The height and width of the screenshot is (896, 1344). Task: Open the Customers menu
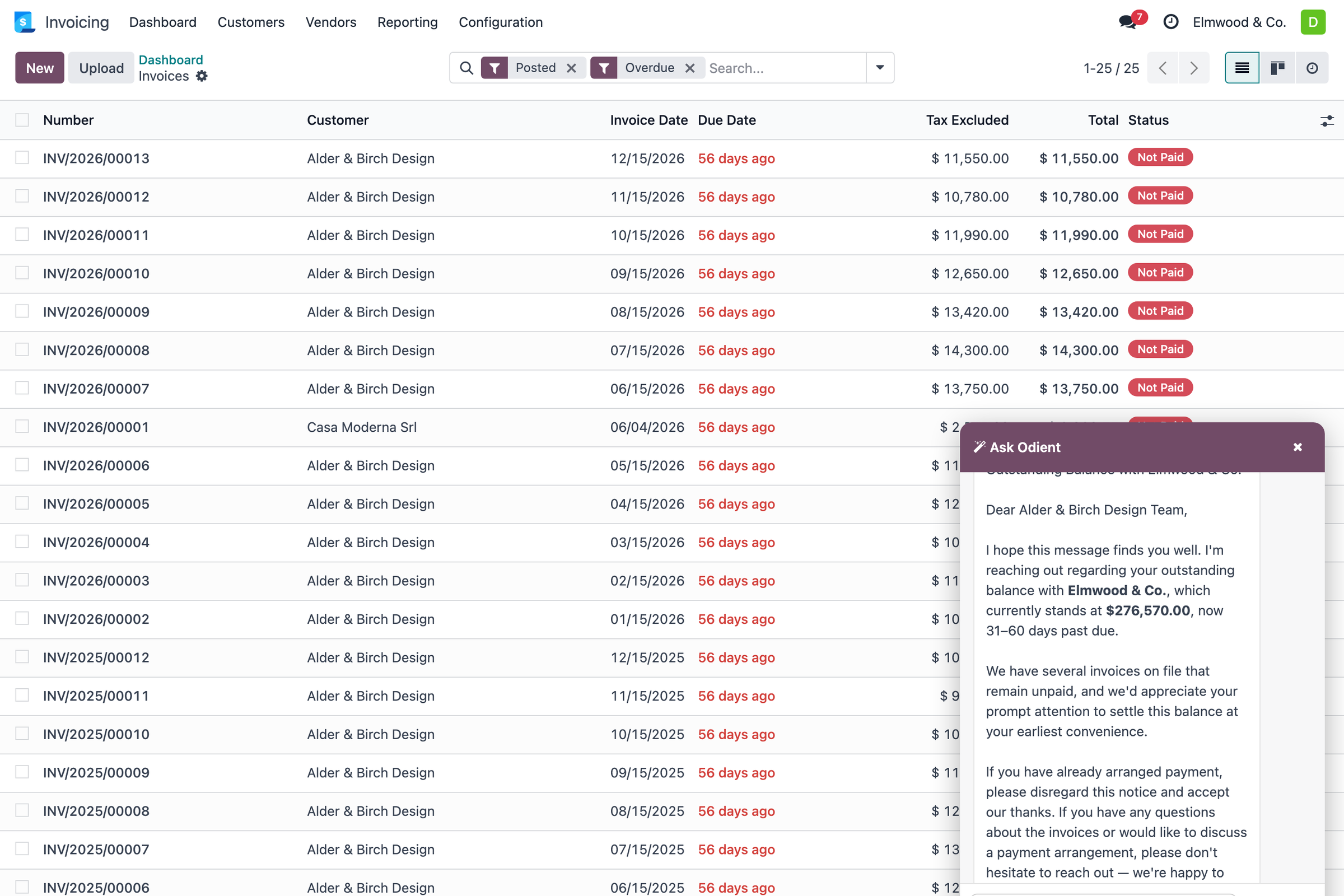[251, 22]
